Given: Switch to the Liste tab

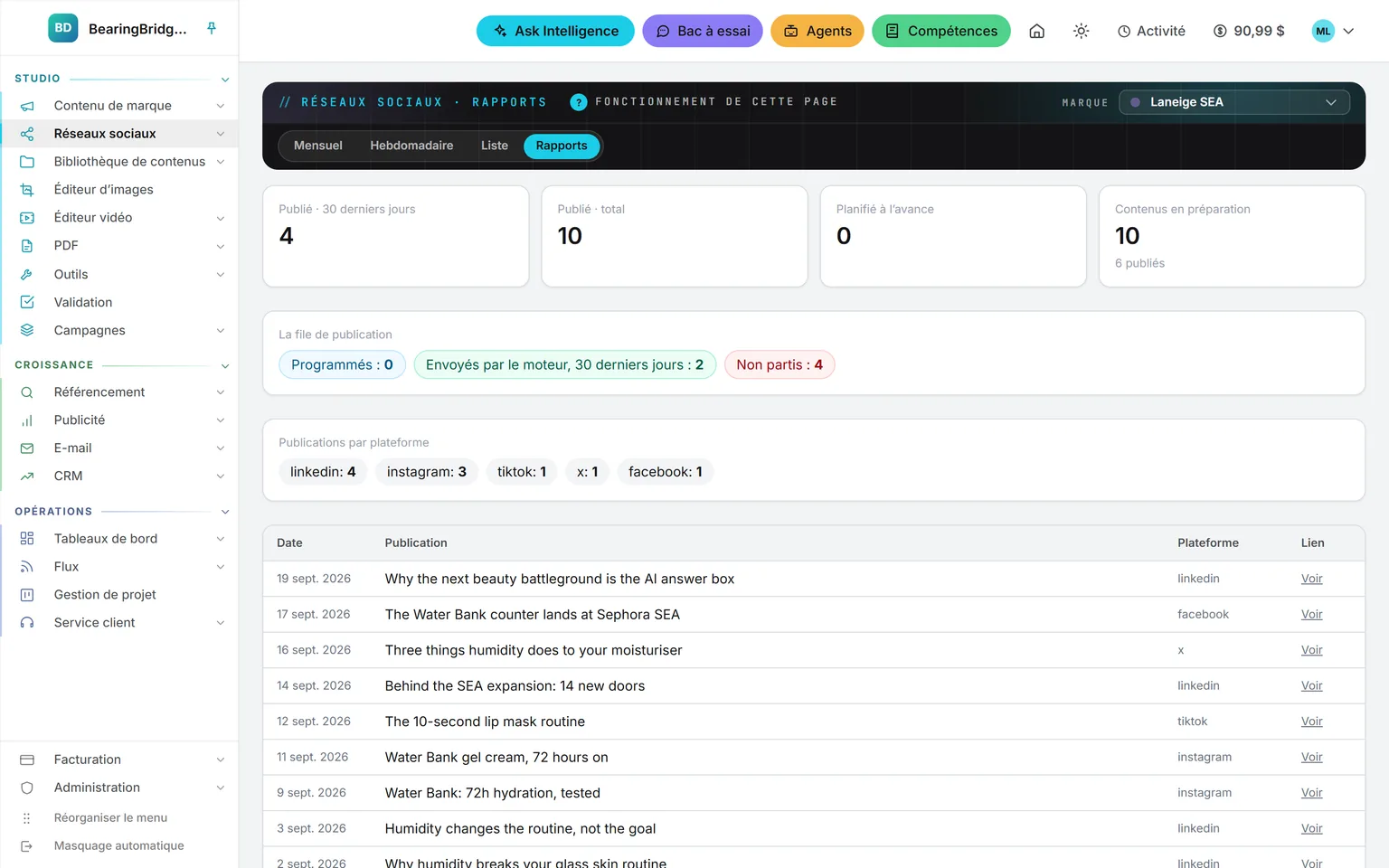Looking at the screenshot, I should pos(495,146).
